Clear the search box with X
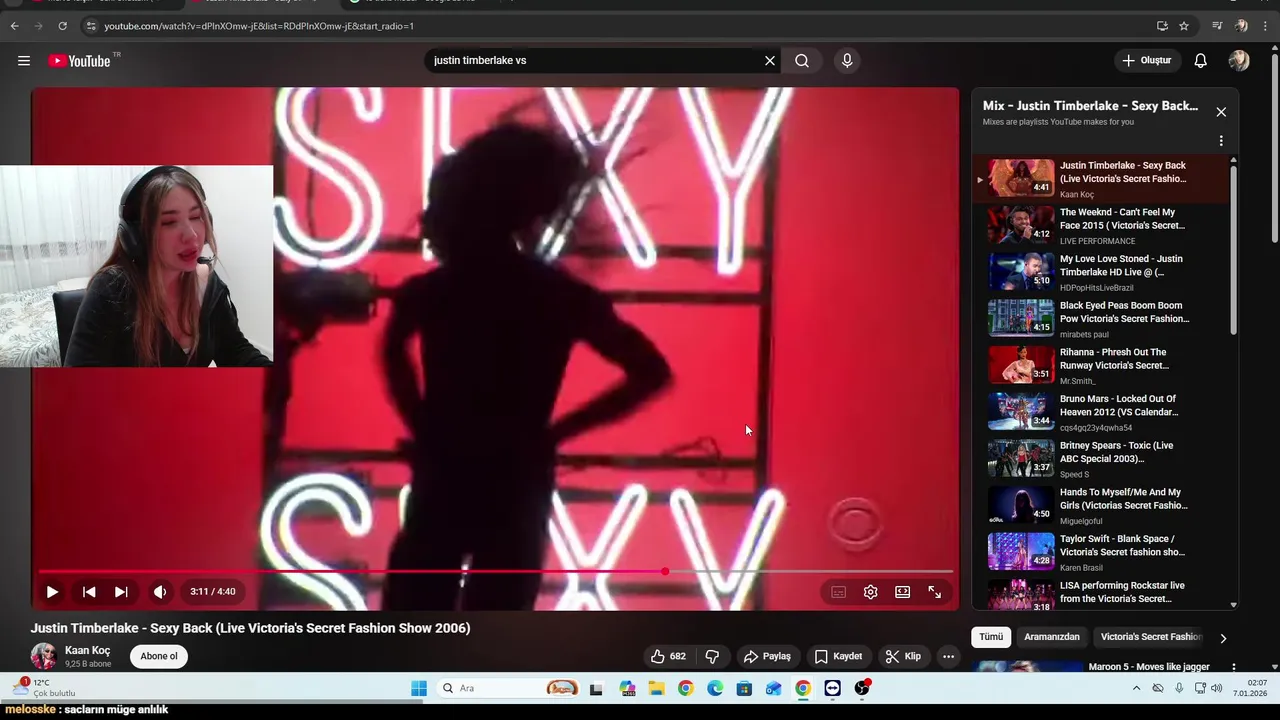 pos(770,61)
